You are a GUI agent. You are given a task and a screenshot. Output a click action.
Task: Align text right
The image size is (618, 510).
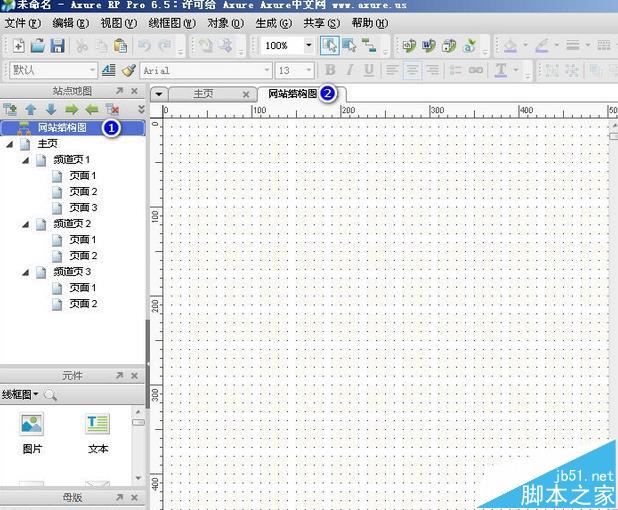[432, 70]
